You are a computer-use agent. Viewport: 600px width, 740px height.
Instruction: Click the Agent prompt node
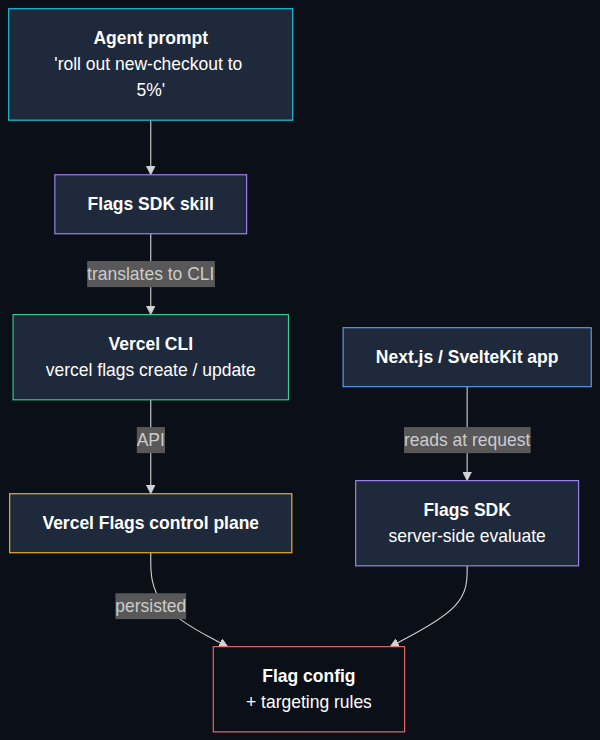[x=151, y=64]
